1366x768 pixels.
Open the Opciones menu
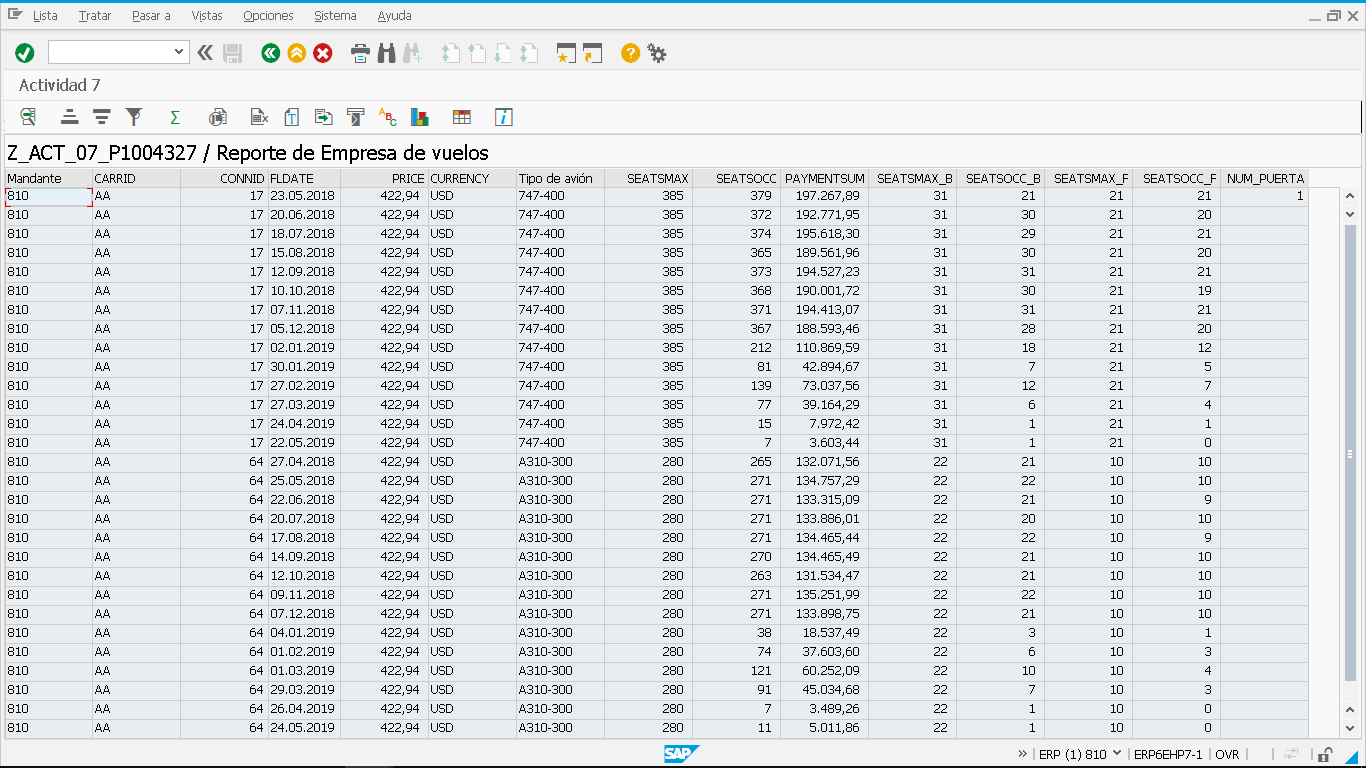pyautogui.click(x=268, y=16)
